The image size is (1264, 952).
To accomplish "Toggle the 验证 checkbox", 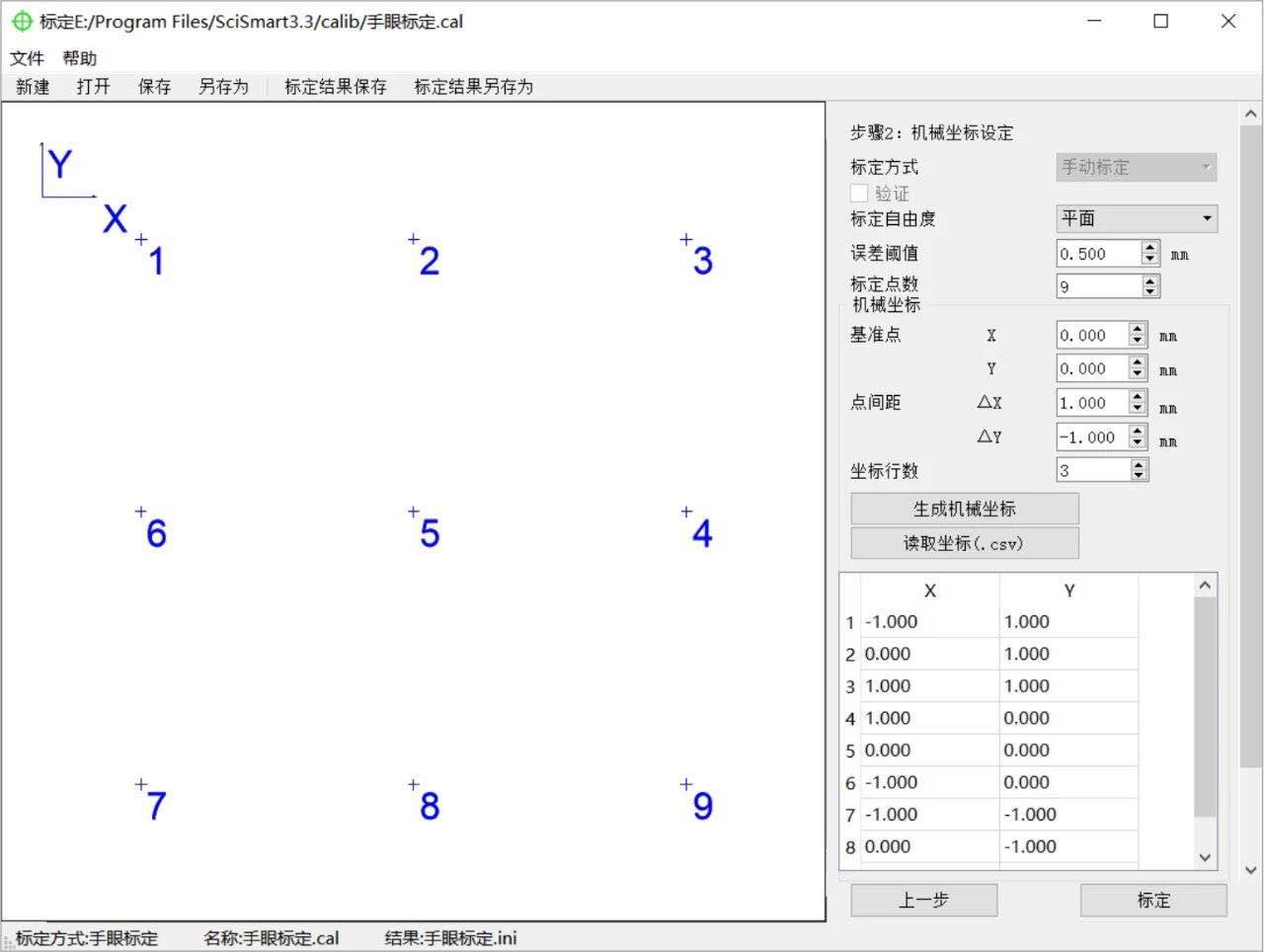I will (859, 194).
